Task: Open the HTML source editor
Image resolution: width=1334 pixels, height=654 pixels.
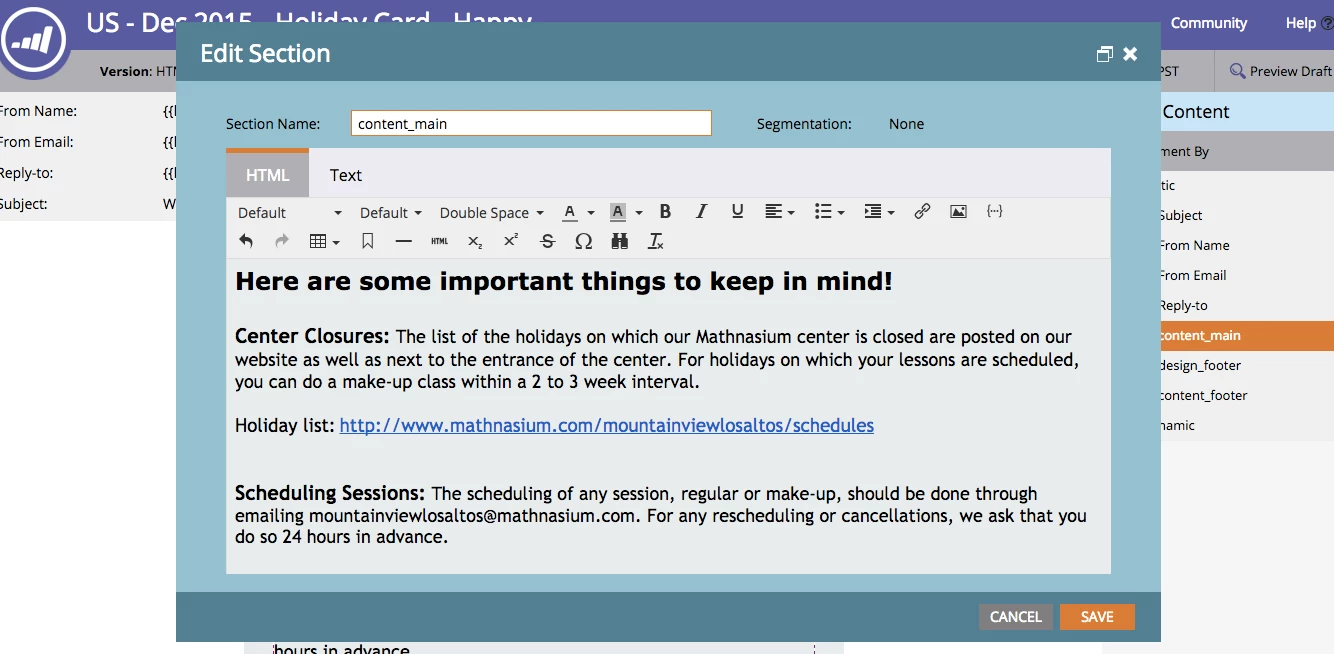Action: 439,241
